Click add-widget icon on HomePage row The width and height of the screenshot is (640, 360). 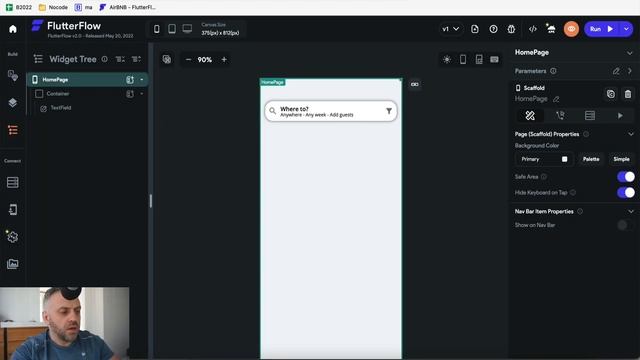tap(130, 80)
